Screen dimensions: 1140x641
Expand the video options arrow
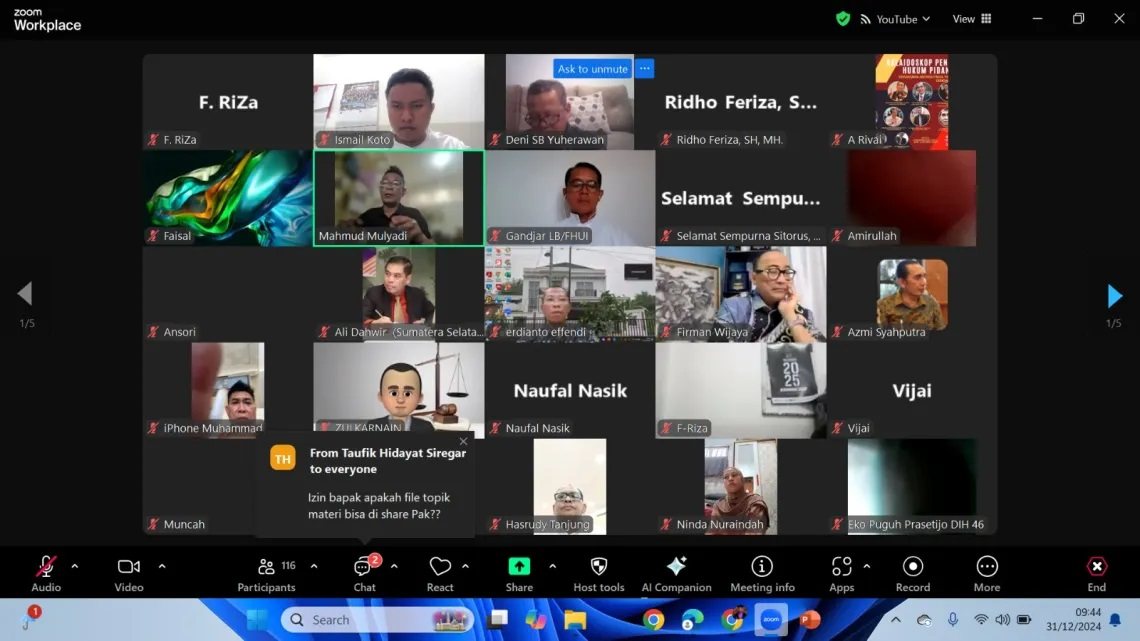point(162,566)
